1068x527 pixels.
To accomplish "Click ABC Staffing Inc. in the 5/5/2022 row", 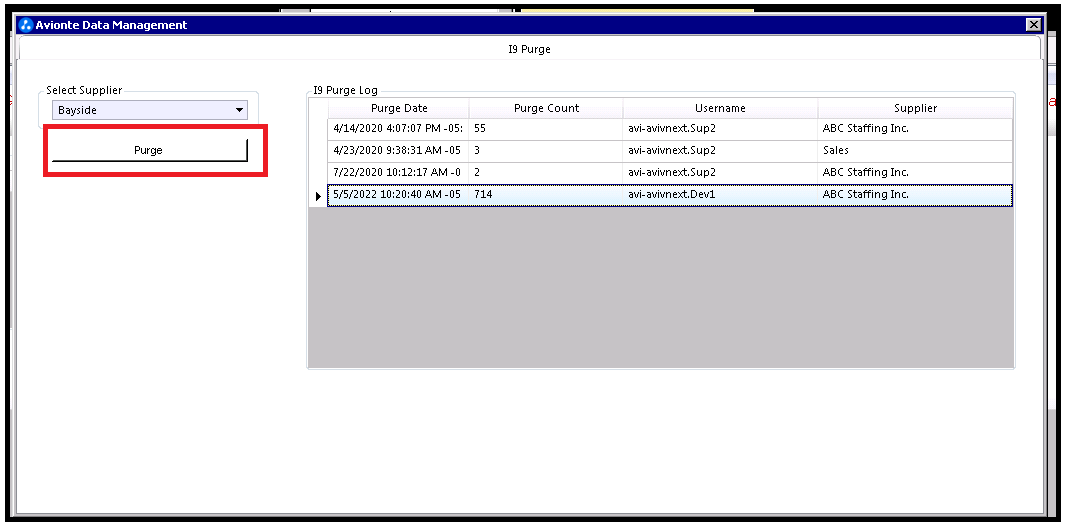I will pyautogui.click(x=915, y=195).
